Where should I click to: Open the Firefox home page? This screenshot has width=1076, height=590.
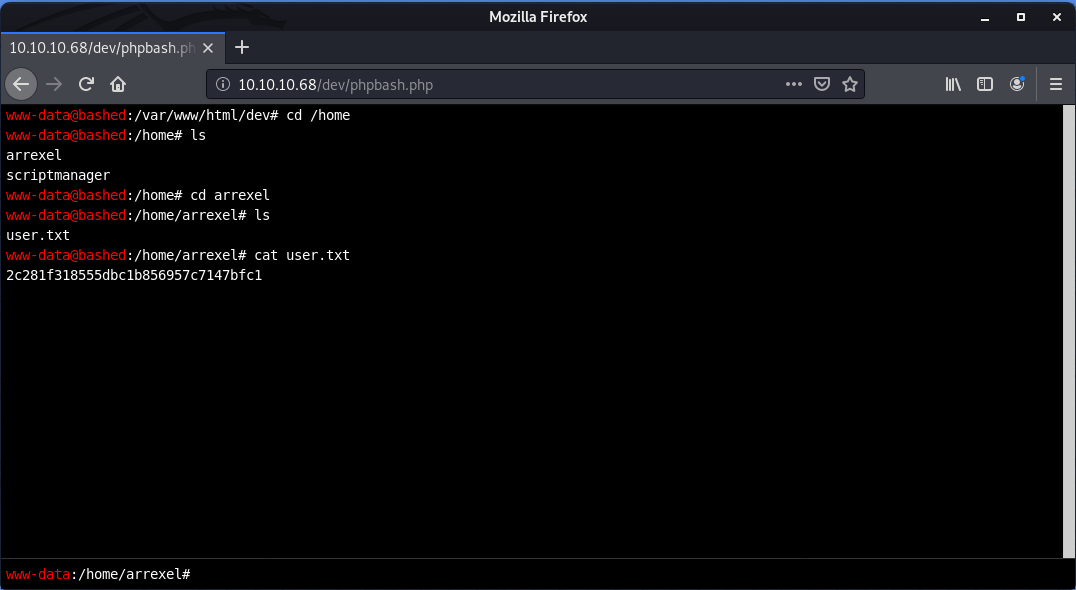point(118,84)
